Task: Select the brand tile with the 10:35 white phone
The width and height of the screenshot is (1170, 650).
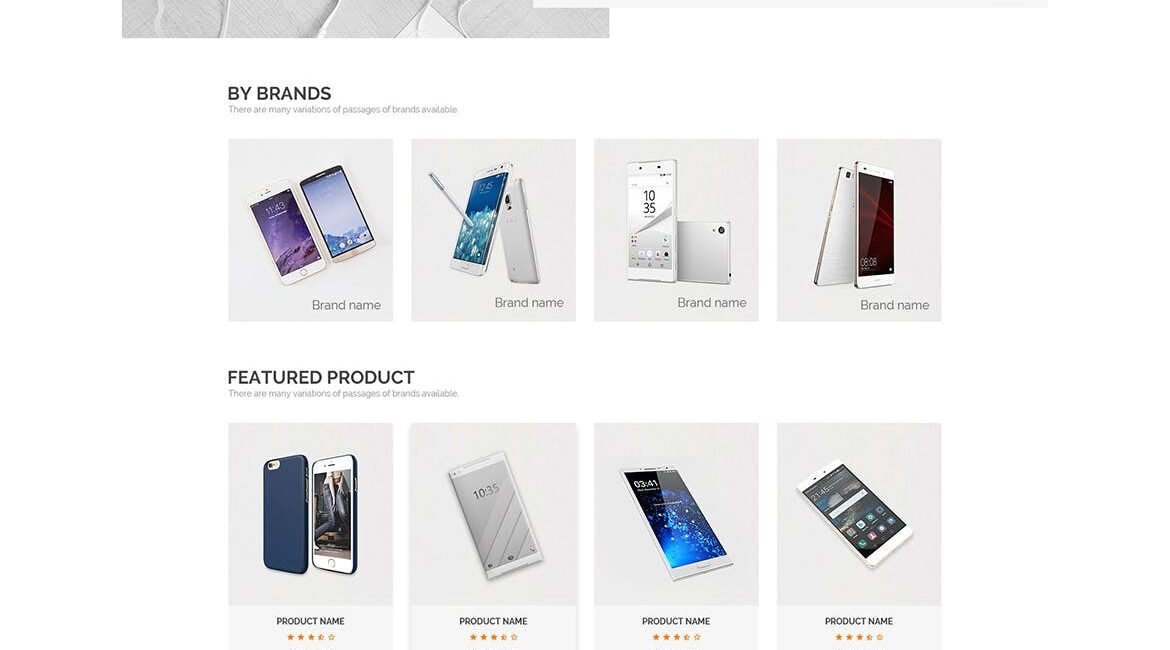Action: 676,230
